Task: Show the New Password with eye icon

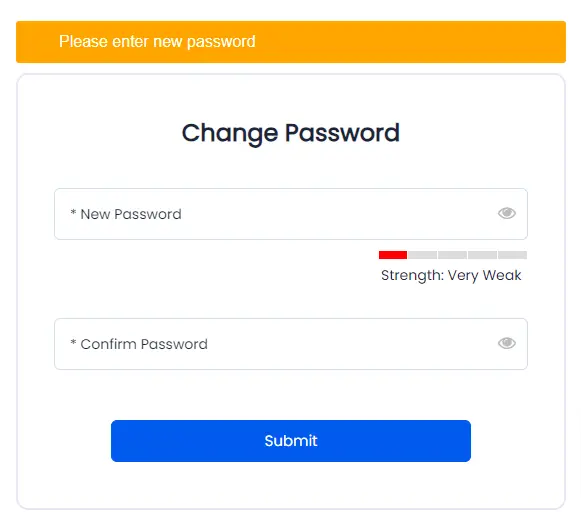Action: 507,213
